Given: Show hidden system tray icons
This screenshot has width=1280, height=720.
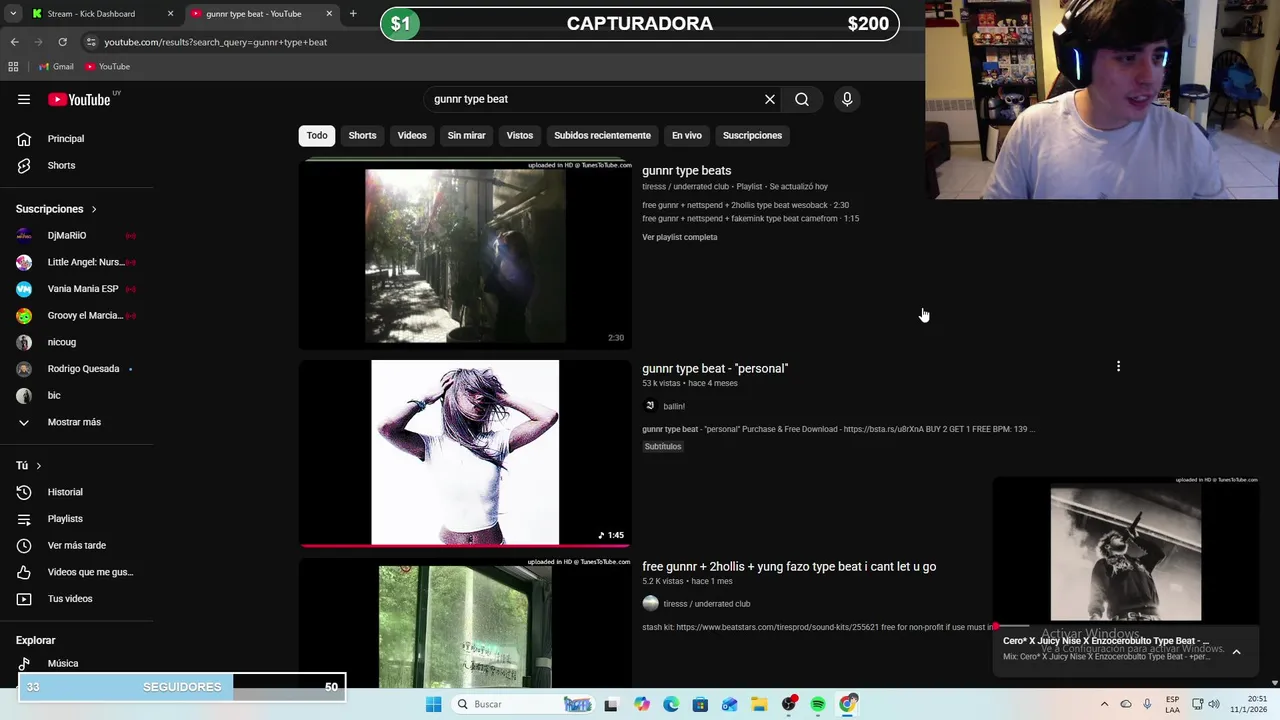Looking at the screenshot, I should click(x=1104, y=704).
